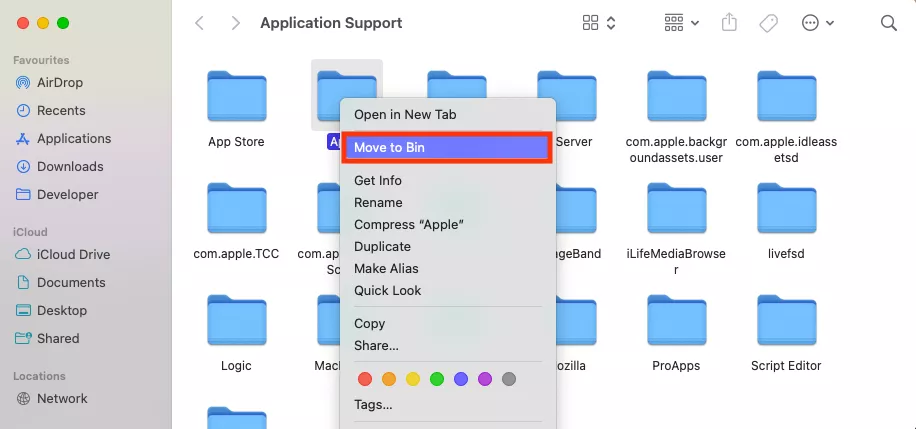916x429 pixels.
Task: Apply the red tag color
Action: pyautogui.click(x=365, y=379)
